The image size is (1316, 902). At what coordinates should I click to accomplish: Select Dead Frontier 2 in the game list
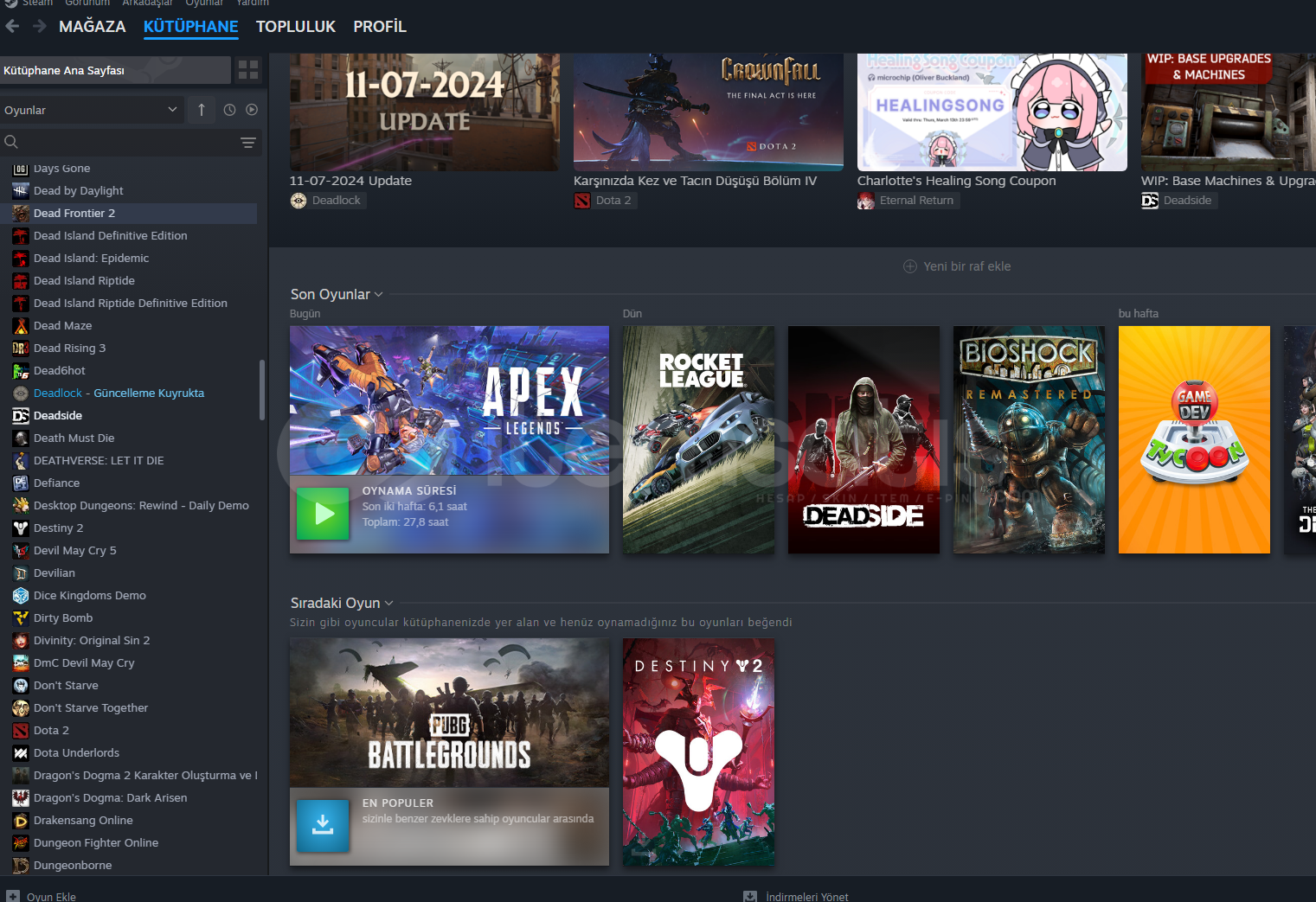tap(128, 214)
